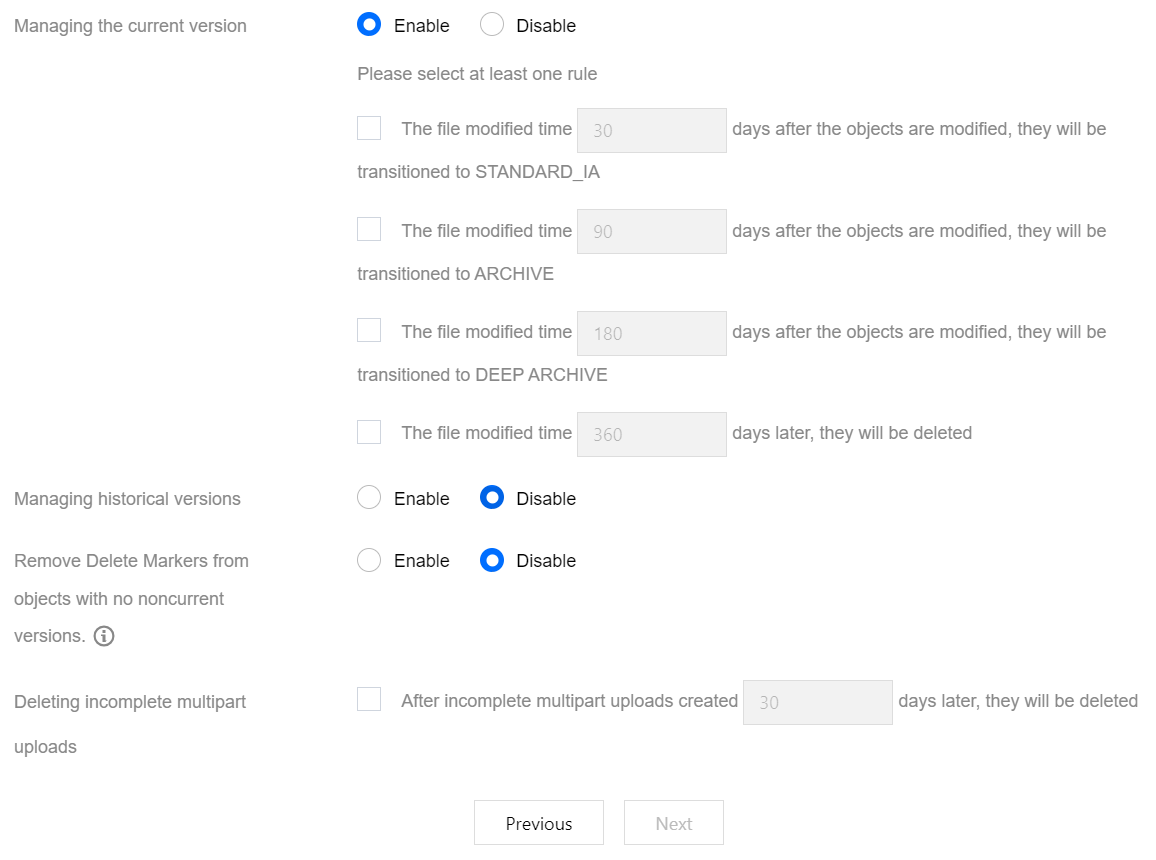Select Disable for managing the current version
Image resolution: width=1156 pixels, height=860 pixels.
(492, 25)
